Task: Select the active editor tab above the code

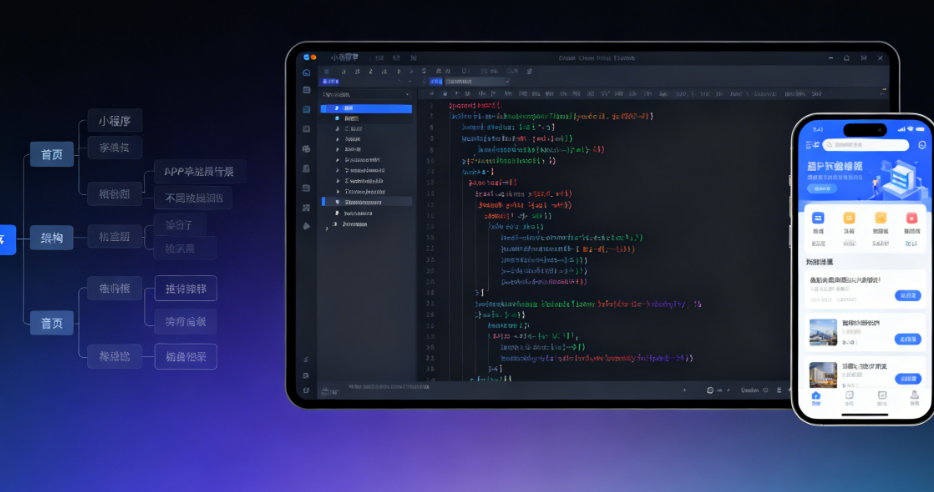Action: (434, 81)
